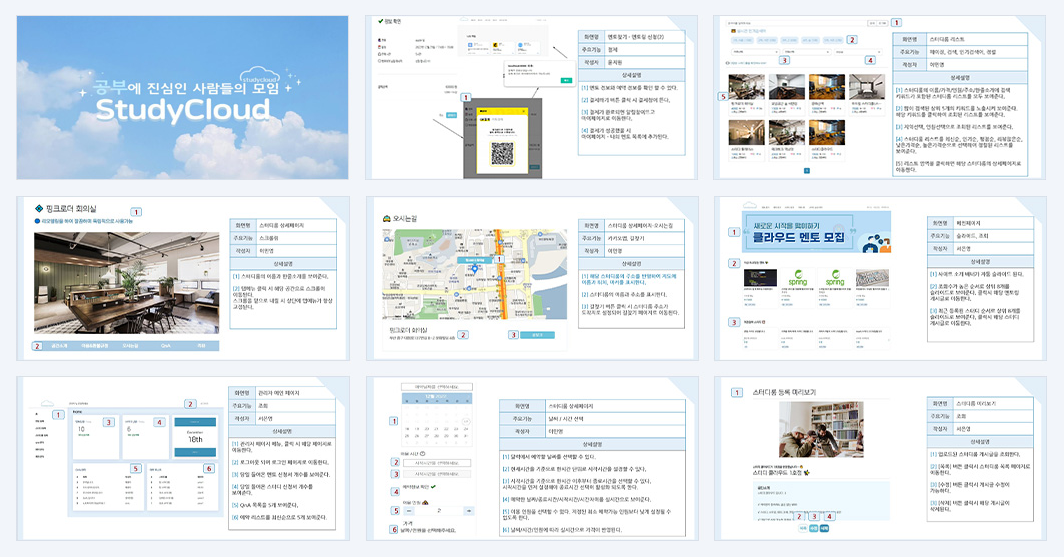This screenshot has height=557, width=1064.
Task: Click the studyroom search input field
Action: point(796,23)
